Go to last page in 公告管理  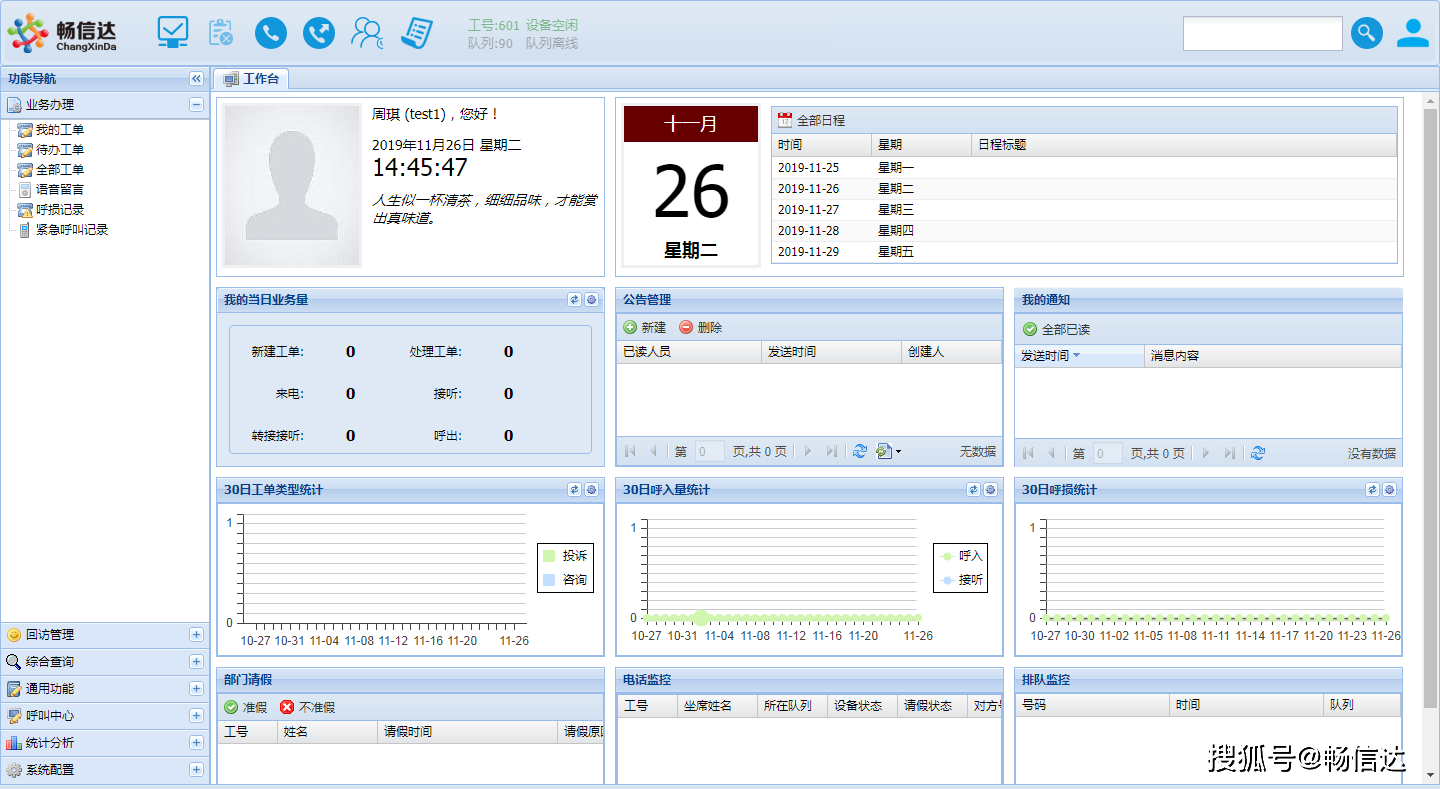pyautogui.click(x=831, y=452)
